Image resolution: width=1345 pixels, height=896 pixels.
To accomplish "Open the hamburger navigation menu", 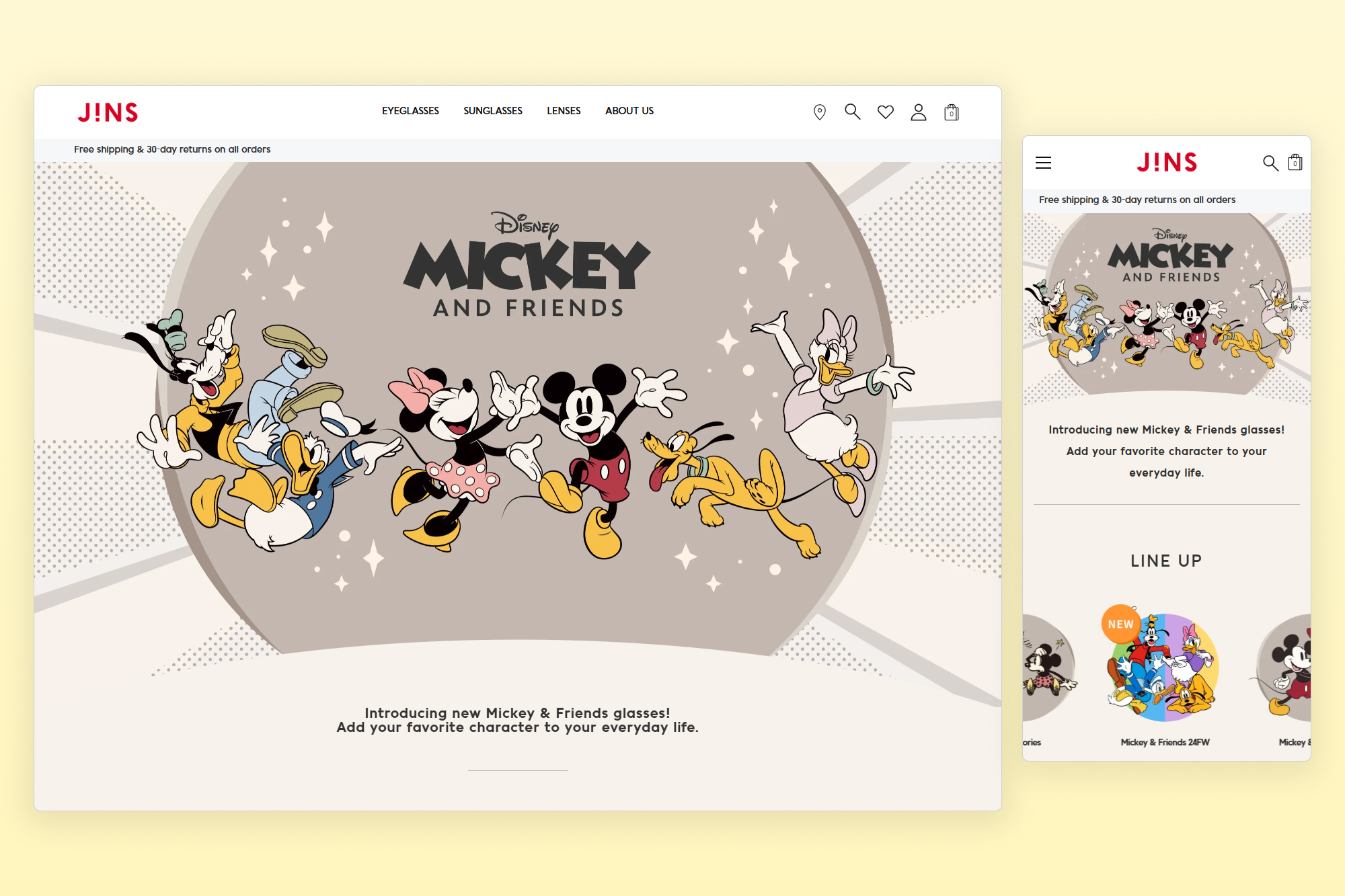I will [x=1044, y=163].
